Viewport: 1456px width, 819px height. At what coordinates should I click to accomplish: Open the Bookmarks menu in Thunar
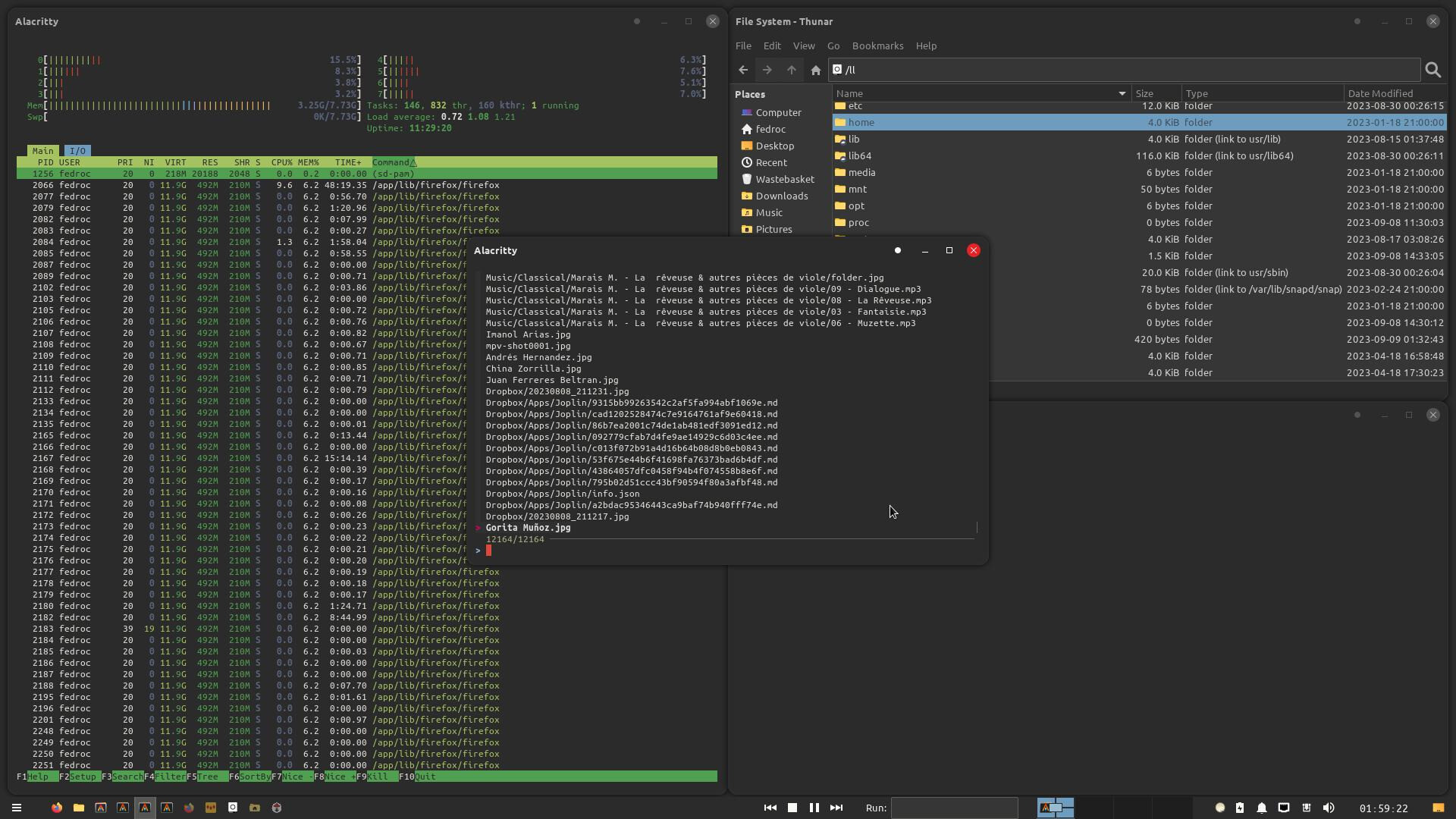(x=877, y=45)
